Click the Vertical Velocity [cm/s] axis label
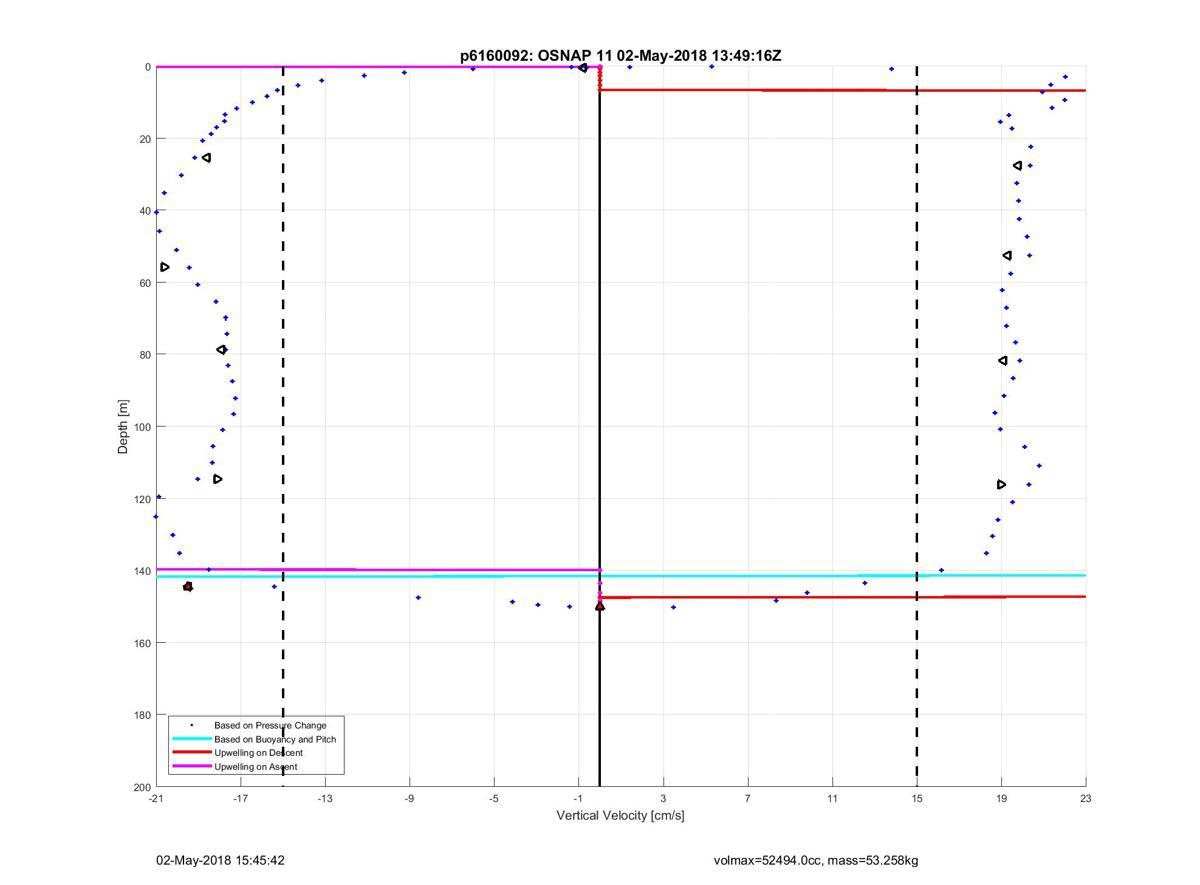Screen dimensions: 1200x885 [x=620, y=815]
